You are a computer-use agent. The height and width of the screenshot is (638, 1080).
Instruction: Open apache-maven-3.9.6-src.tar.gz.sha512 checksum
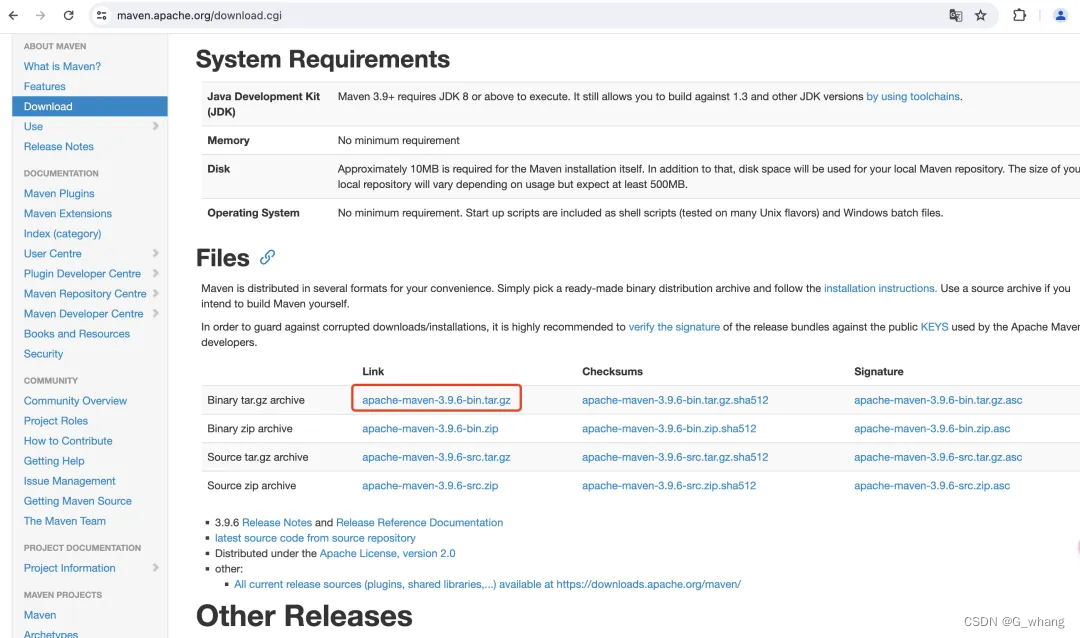click(675, 457)
